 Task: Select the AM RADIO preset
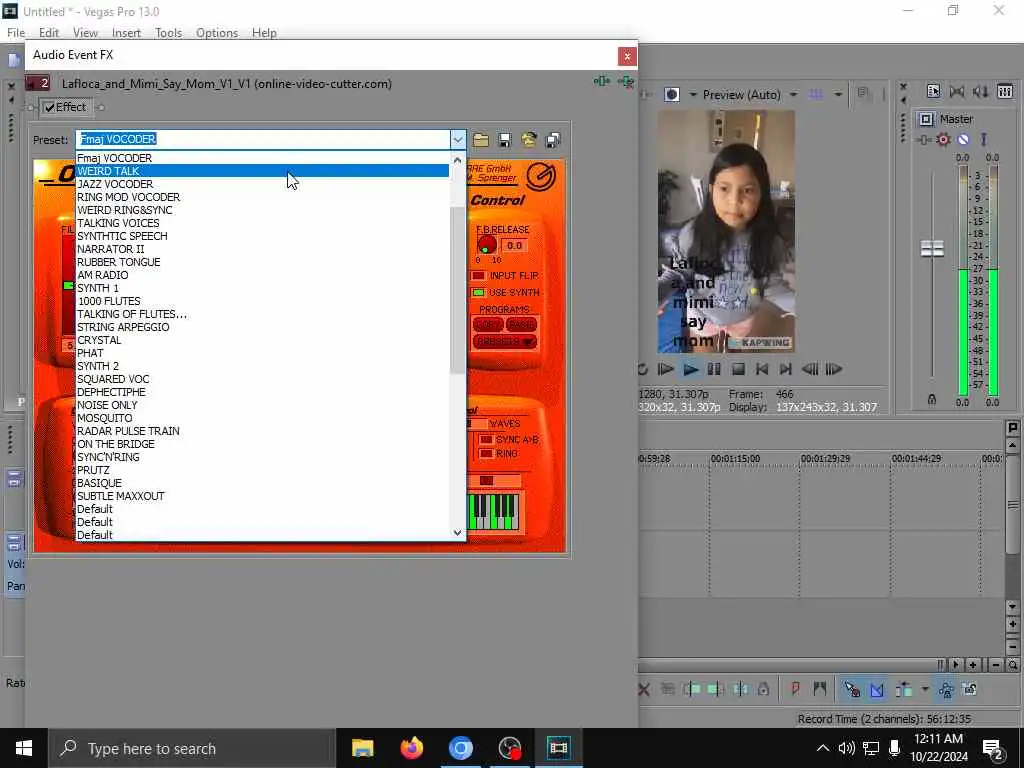pyautogui.click(x=263, y=275)
